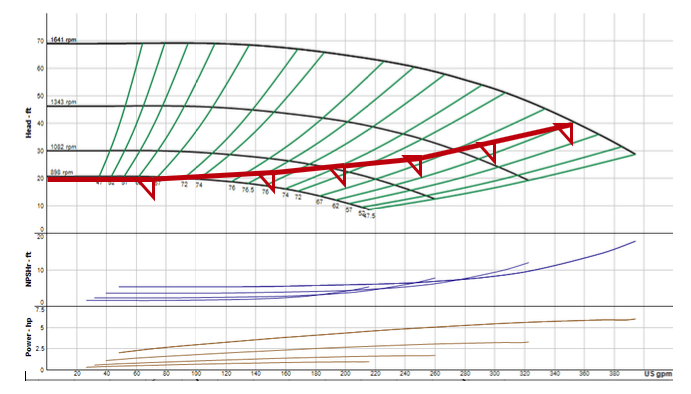
Task: Click the 898 rpm curve label
Action: click(x=62, y=173)
